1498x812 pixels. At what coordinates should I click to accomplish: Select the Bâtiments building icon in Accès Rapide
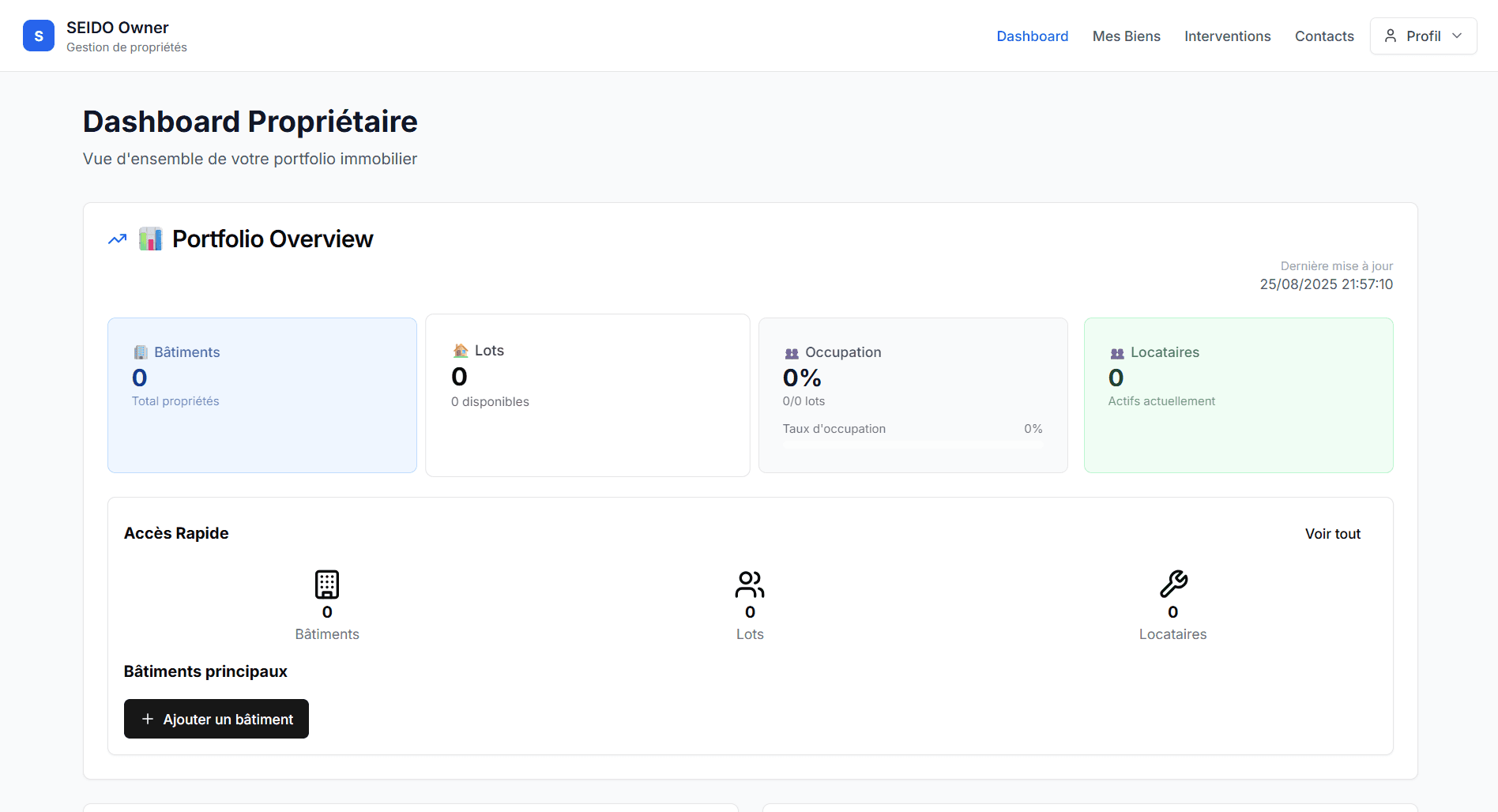(326, 585)
